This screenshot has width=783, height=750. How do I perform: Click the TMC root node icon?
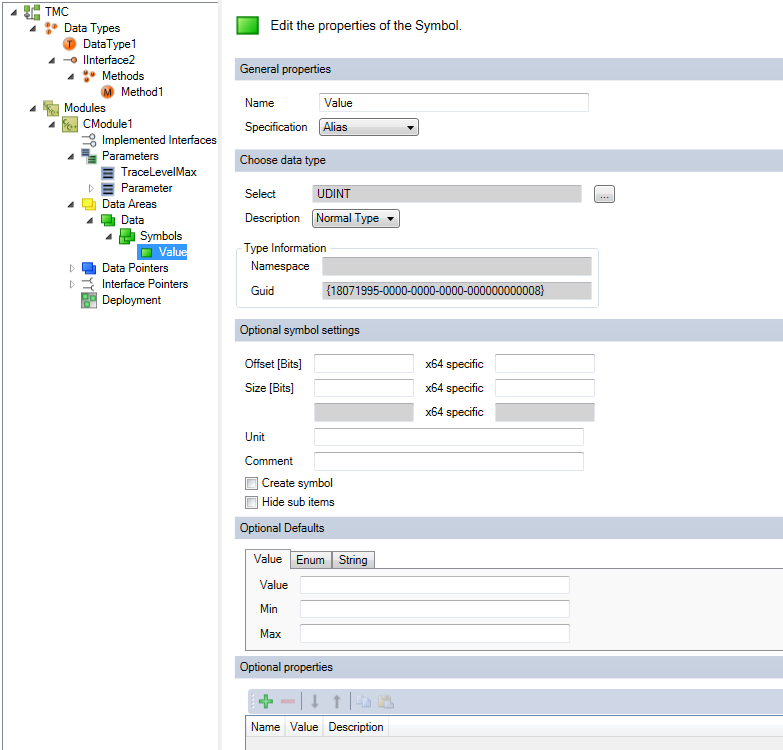pyautogui.click(x=32, y=11)
